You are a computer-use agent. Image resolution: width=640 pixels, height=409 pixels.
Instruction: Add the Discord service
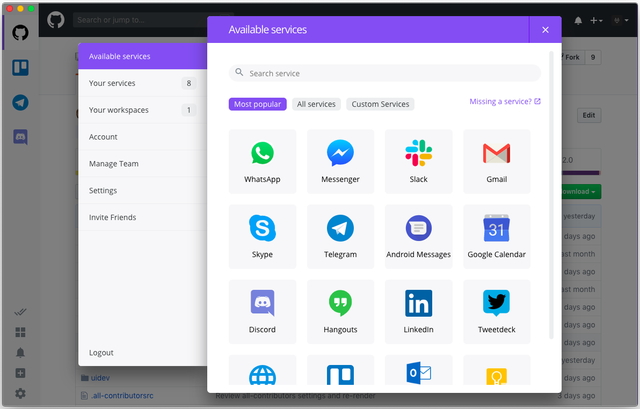point(262,312)
